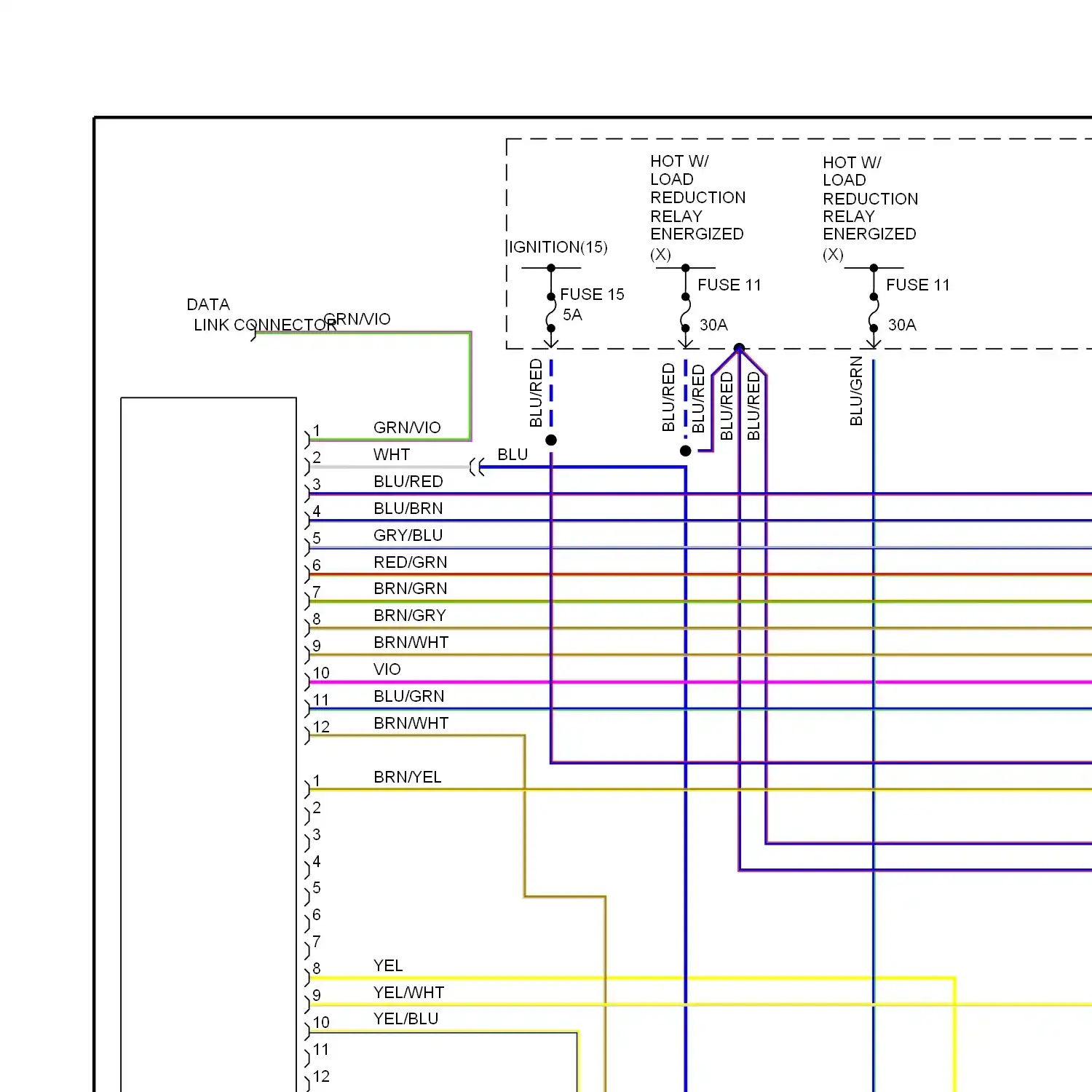Click the GRY/BLU wire label at pin 5
The height and width of the screenshot is (1092, 1092).
tap(408, 535)
